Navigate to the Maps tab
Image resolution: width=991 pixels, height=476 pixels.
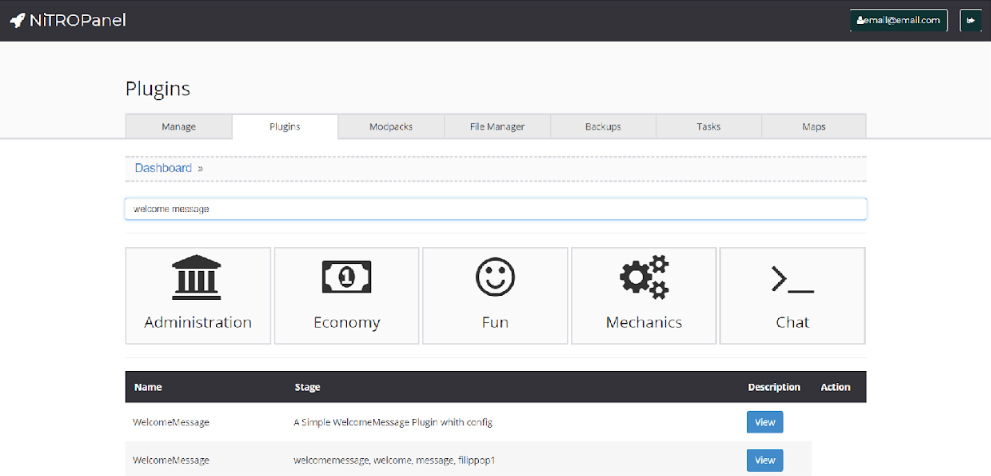click(814, 127)
